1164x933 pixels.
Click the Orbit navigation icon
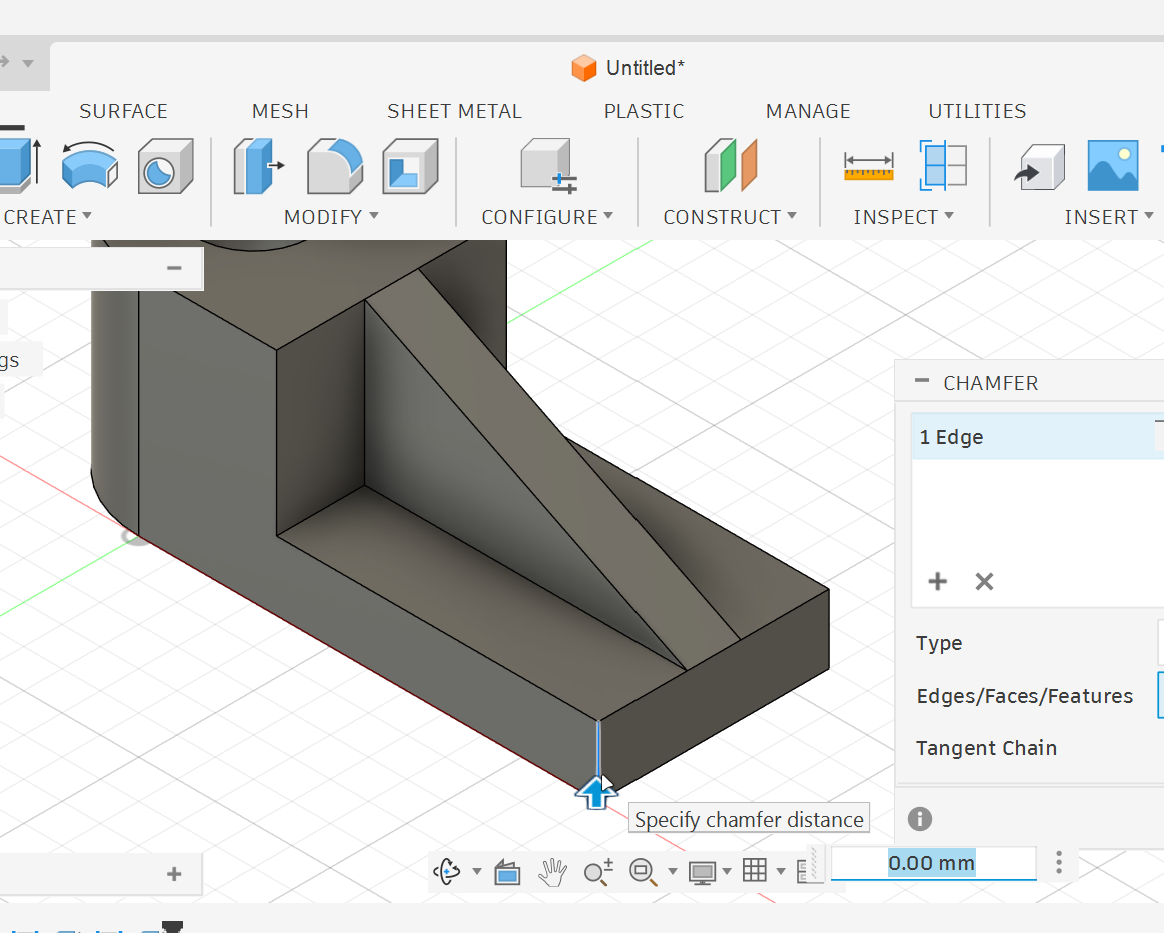click(x=447, y=871)
